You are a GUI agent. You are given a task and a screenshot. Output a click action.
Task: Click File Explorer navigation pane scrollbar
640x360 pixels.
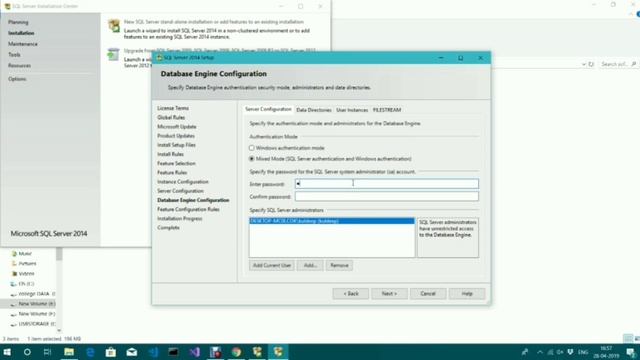tap(59, 254)
